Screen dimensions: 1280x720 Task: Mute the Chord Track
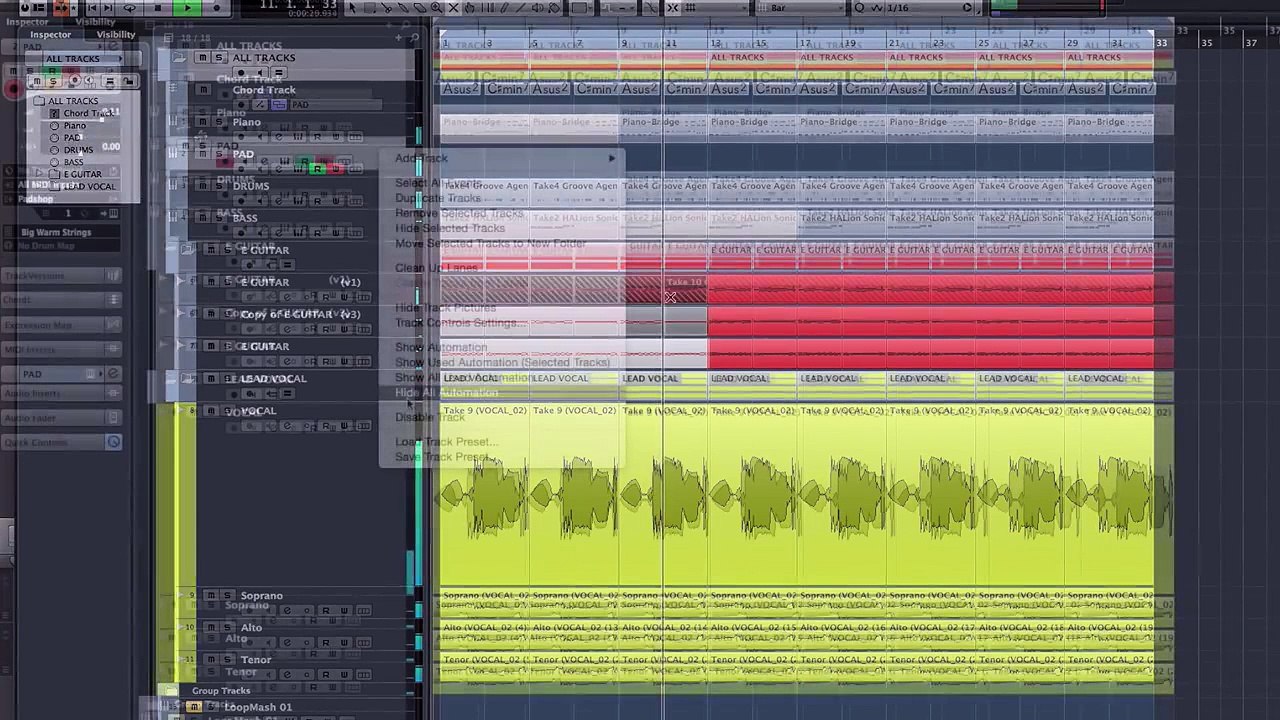pyautogui.click(x=202, y=90)
